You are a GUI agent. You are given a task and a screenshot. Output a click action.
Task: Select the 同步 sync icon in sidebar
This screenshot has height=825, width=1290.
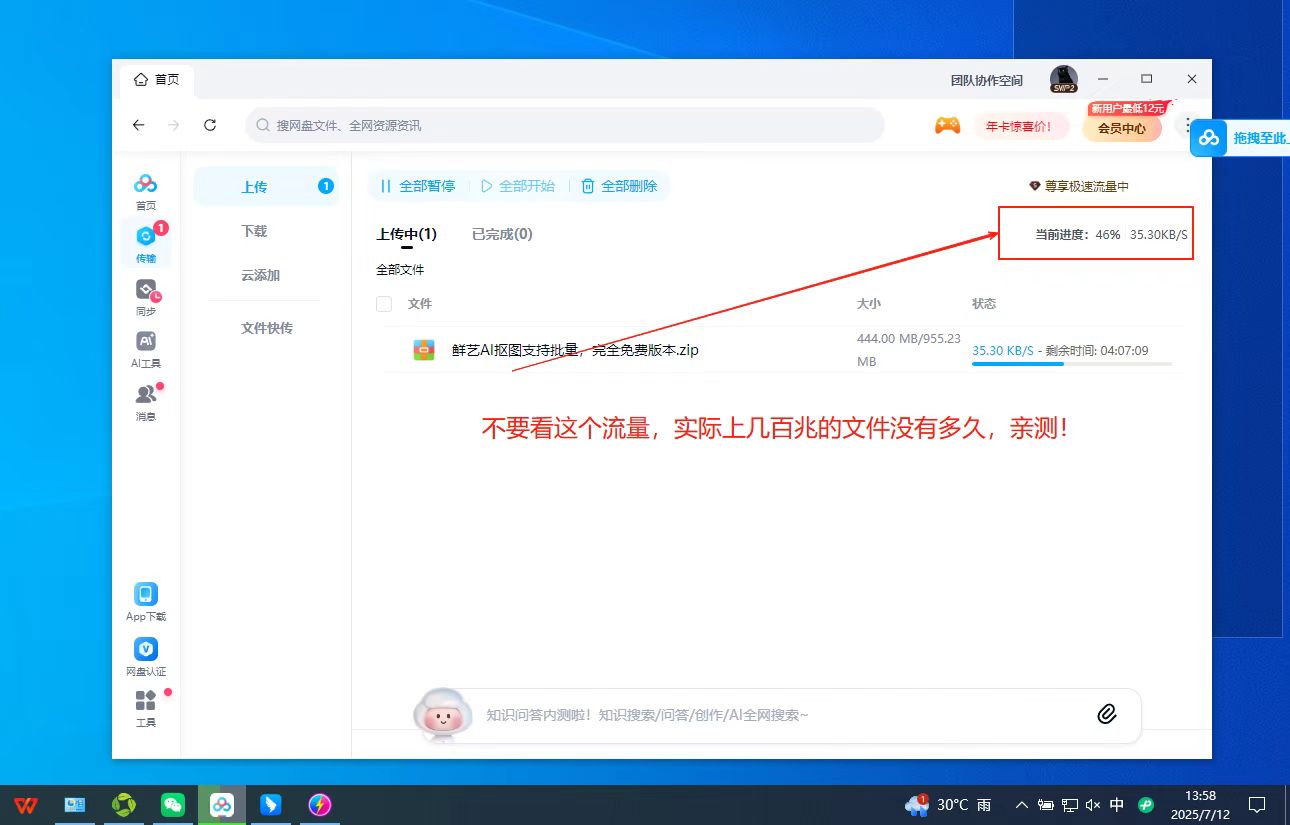(146, 295)
